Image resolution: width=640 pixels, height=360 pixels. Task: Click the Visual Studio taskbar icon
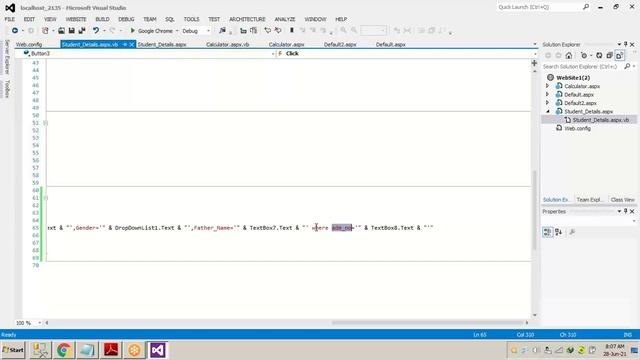[x=158, y=350]
